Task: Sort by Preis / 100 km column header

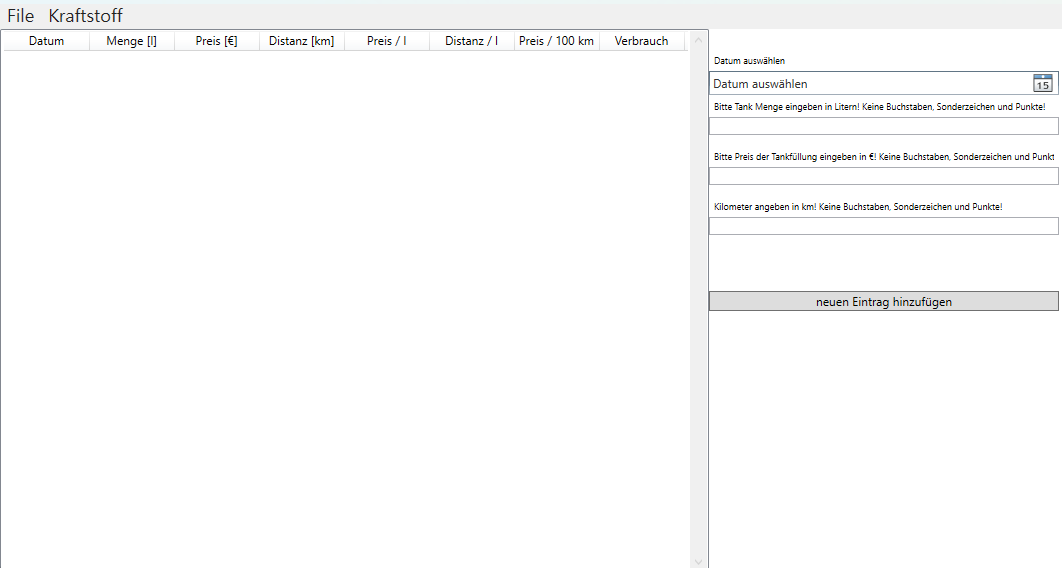Action: pyautogui.click(x=557, y=41)
